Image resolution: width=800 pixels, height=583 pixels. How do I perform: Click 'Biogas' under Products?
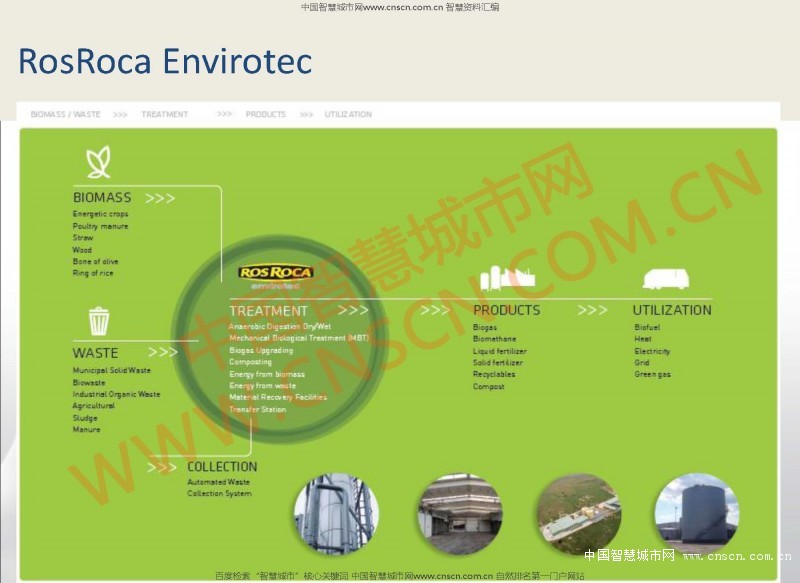(485, 327)
